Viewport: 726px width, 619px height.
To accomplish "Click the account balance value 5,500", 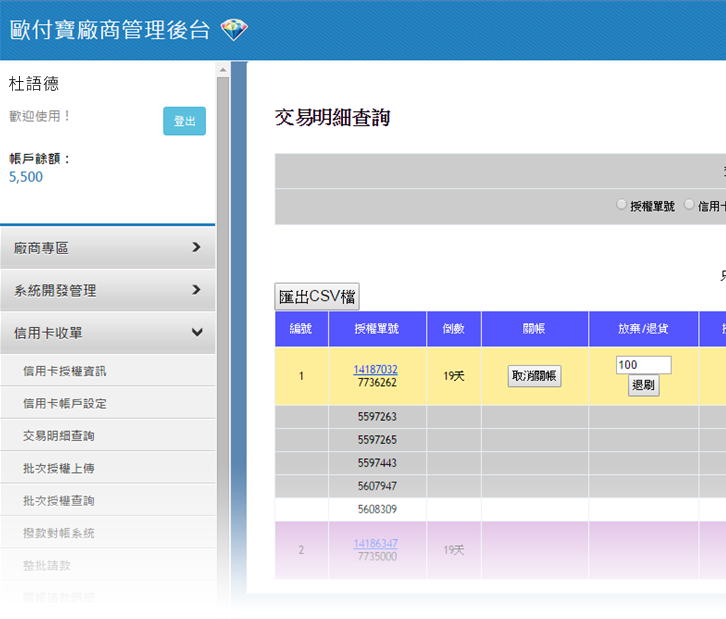I will [x=26, y=177].
